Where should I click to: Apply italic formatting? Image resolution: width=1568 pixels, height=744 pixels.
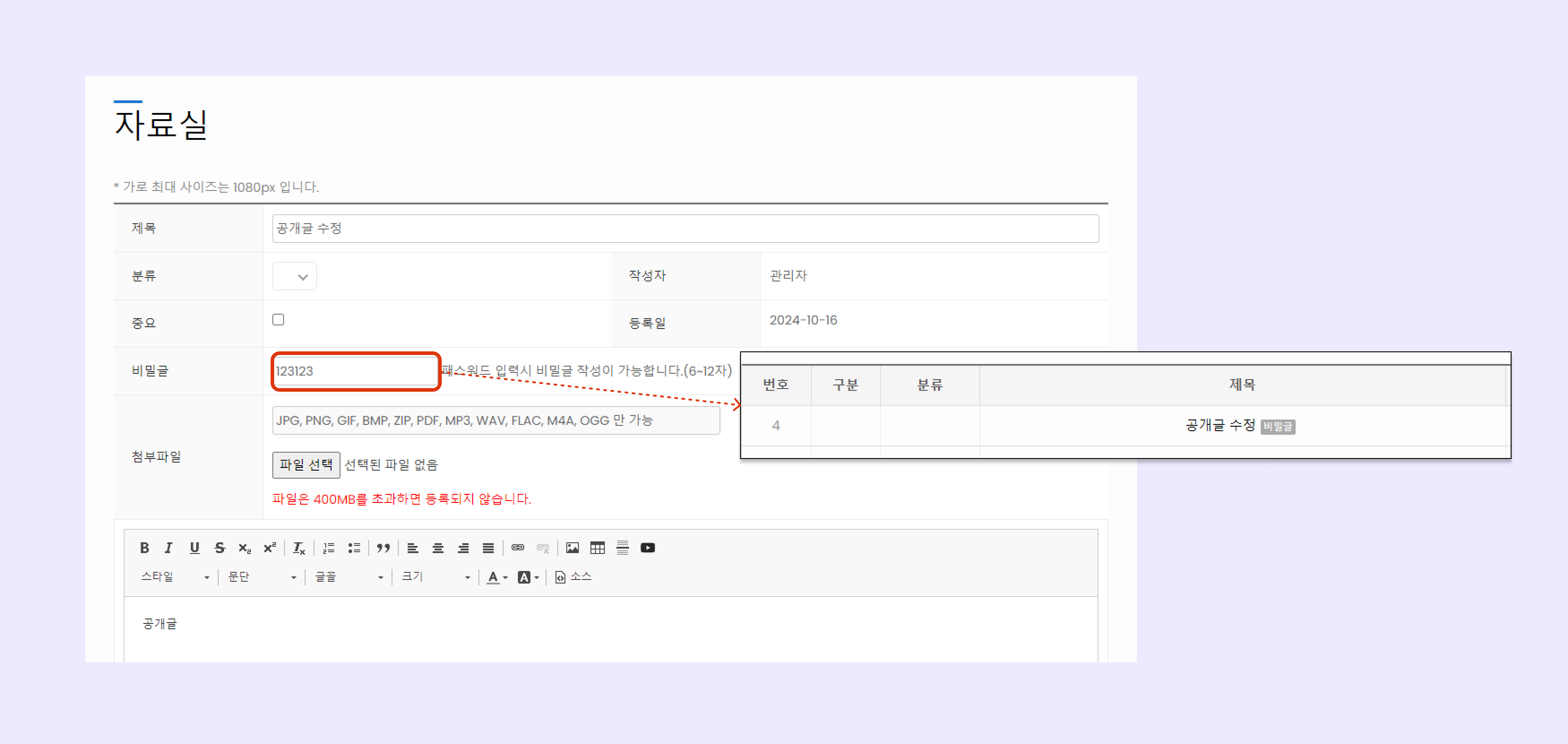coord(168,548)
